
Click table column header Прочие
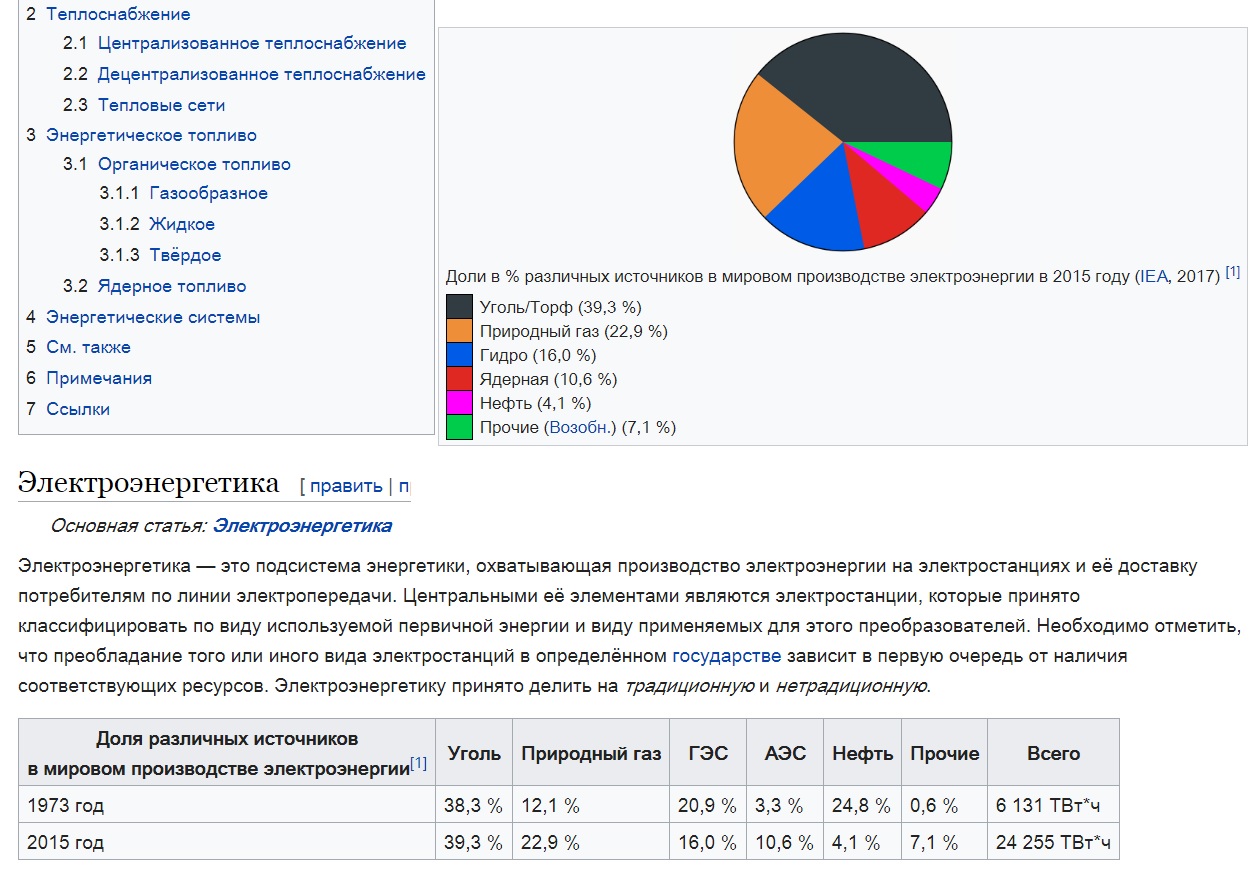[945, 753]
